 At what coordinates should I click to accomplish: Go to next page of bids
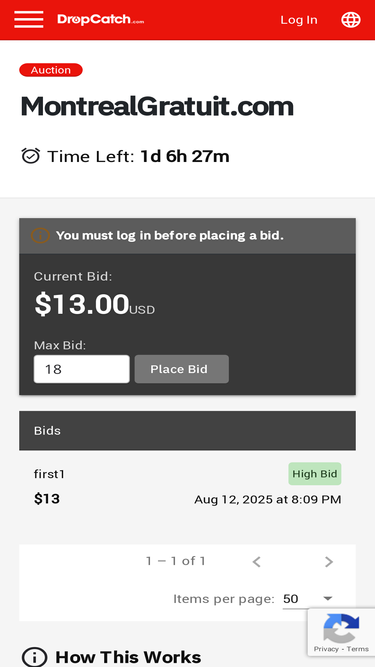pos(328,562)
